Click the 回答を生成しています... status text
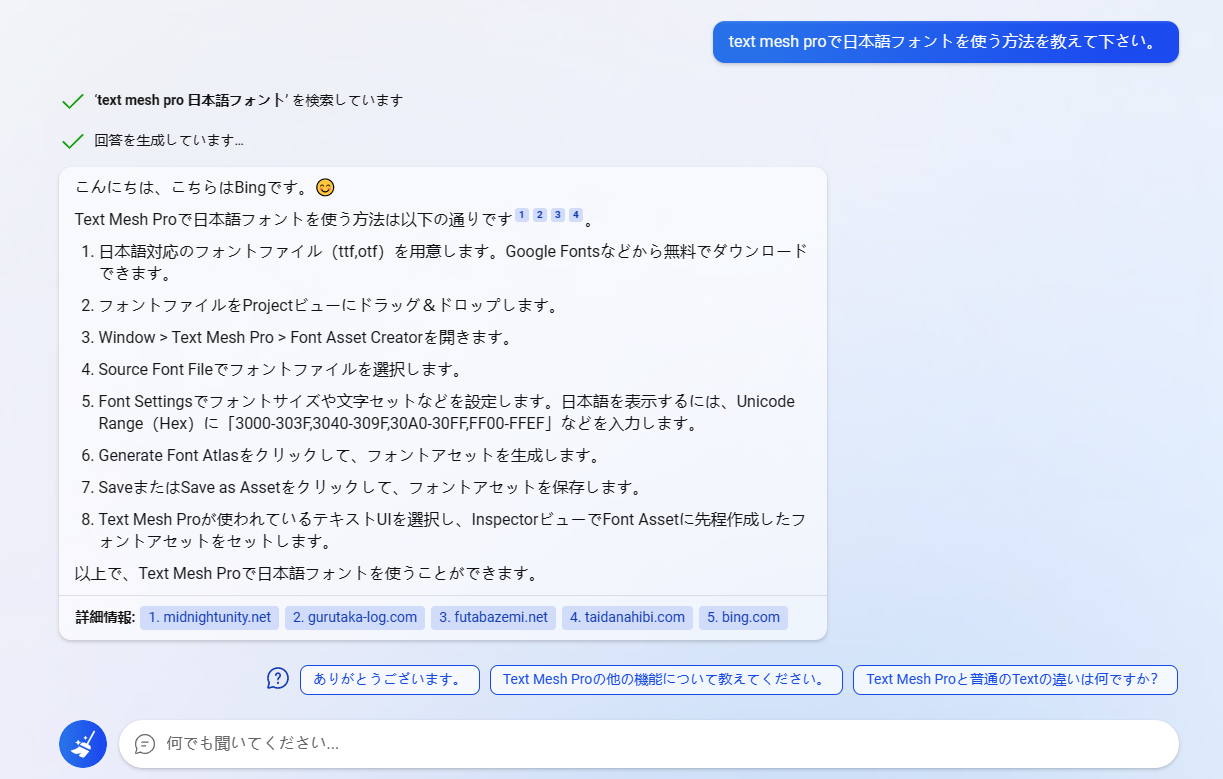The height and width of the screenshot is (779, 1223). pos(169,141)
